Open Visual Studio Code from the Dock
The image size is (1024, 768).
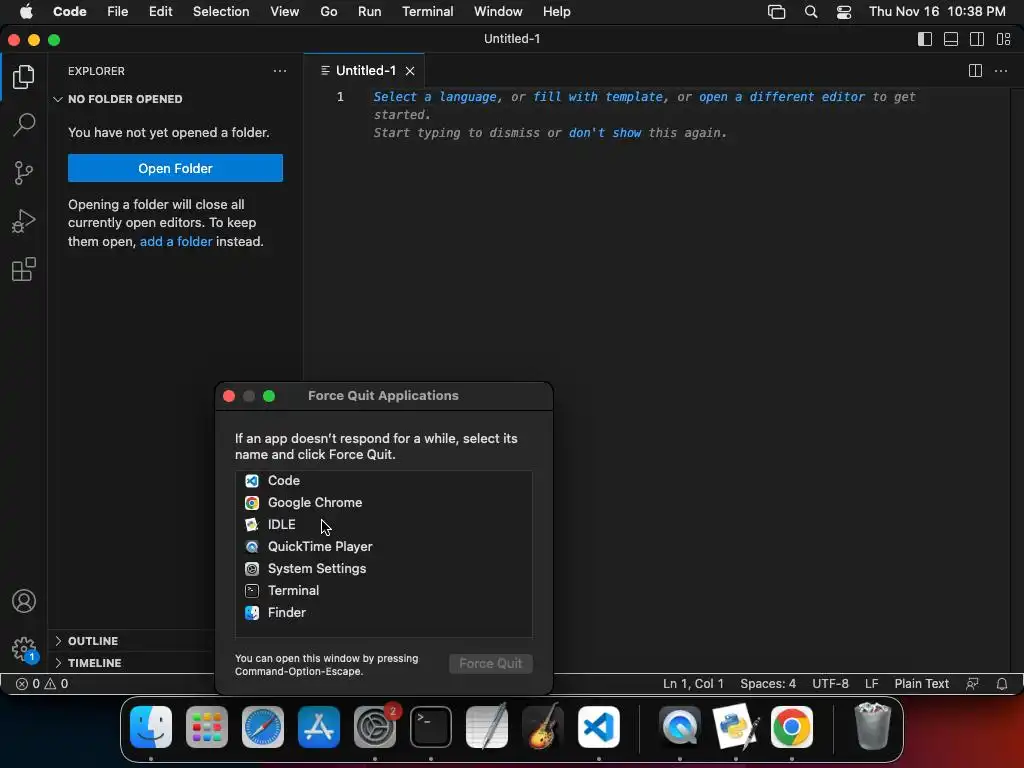(x=599, y=727)
